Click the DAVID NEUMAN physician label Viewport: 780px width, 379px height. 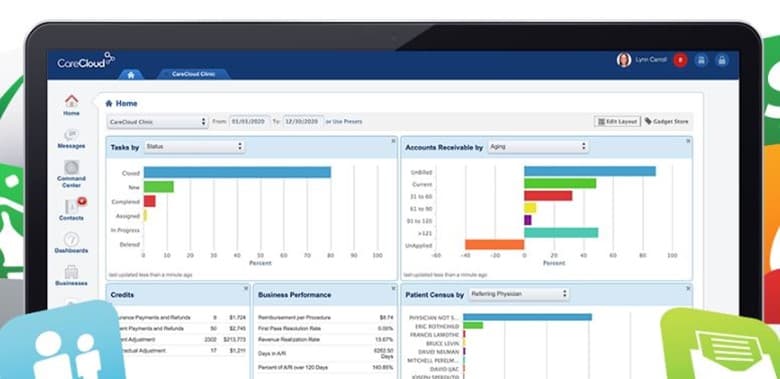[x=440, y=352]
